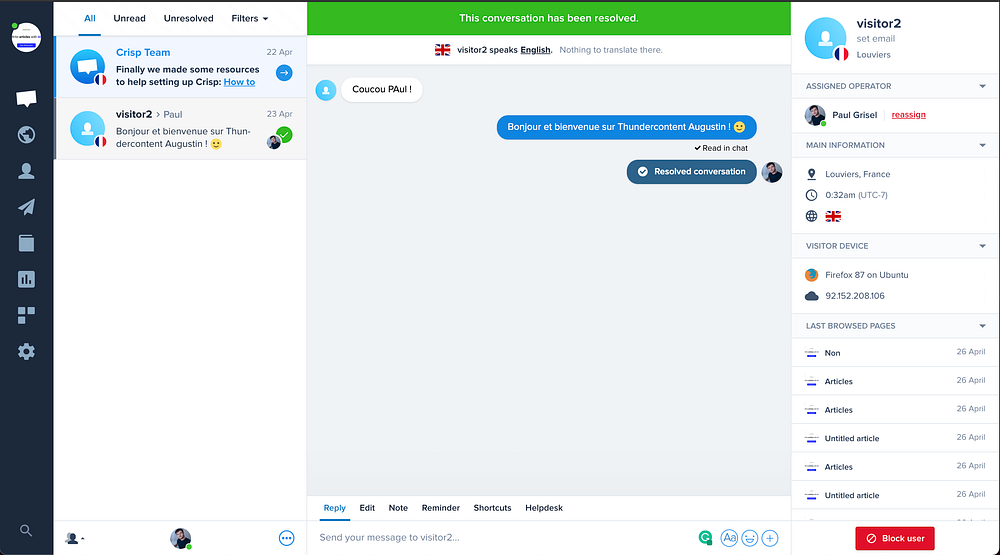Select the All conversations tab
The width and height of the screenshot is (1000, 555).
[90, 18]
